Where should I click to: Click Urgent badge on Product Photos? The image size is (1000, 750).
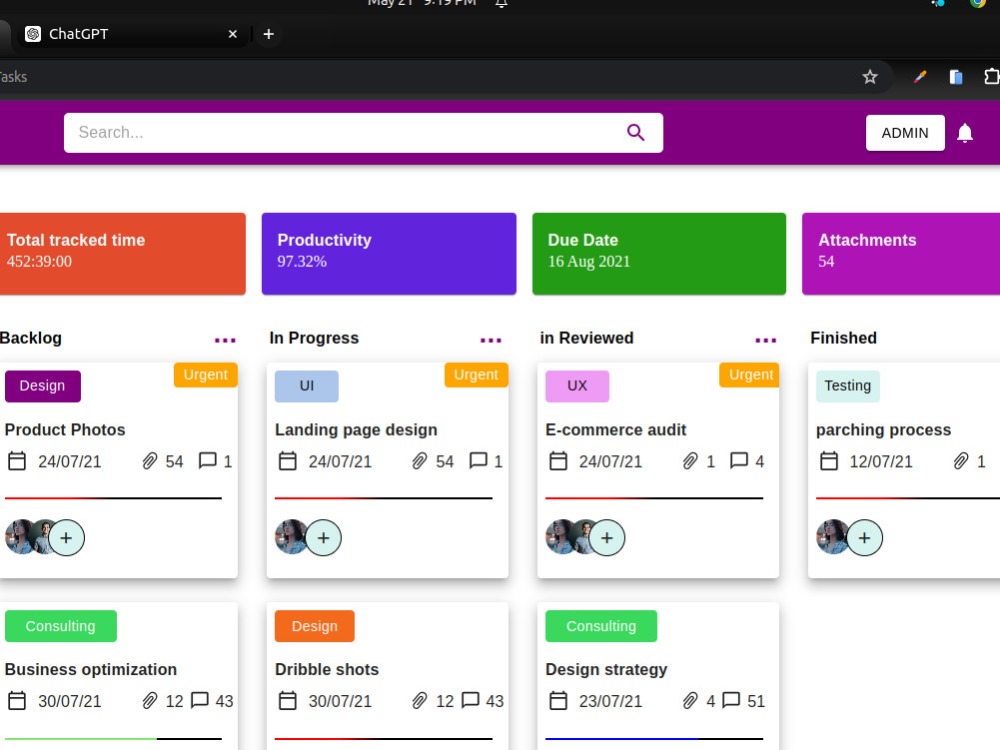pyautogui.click(x=205, y=375)
